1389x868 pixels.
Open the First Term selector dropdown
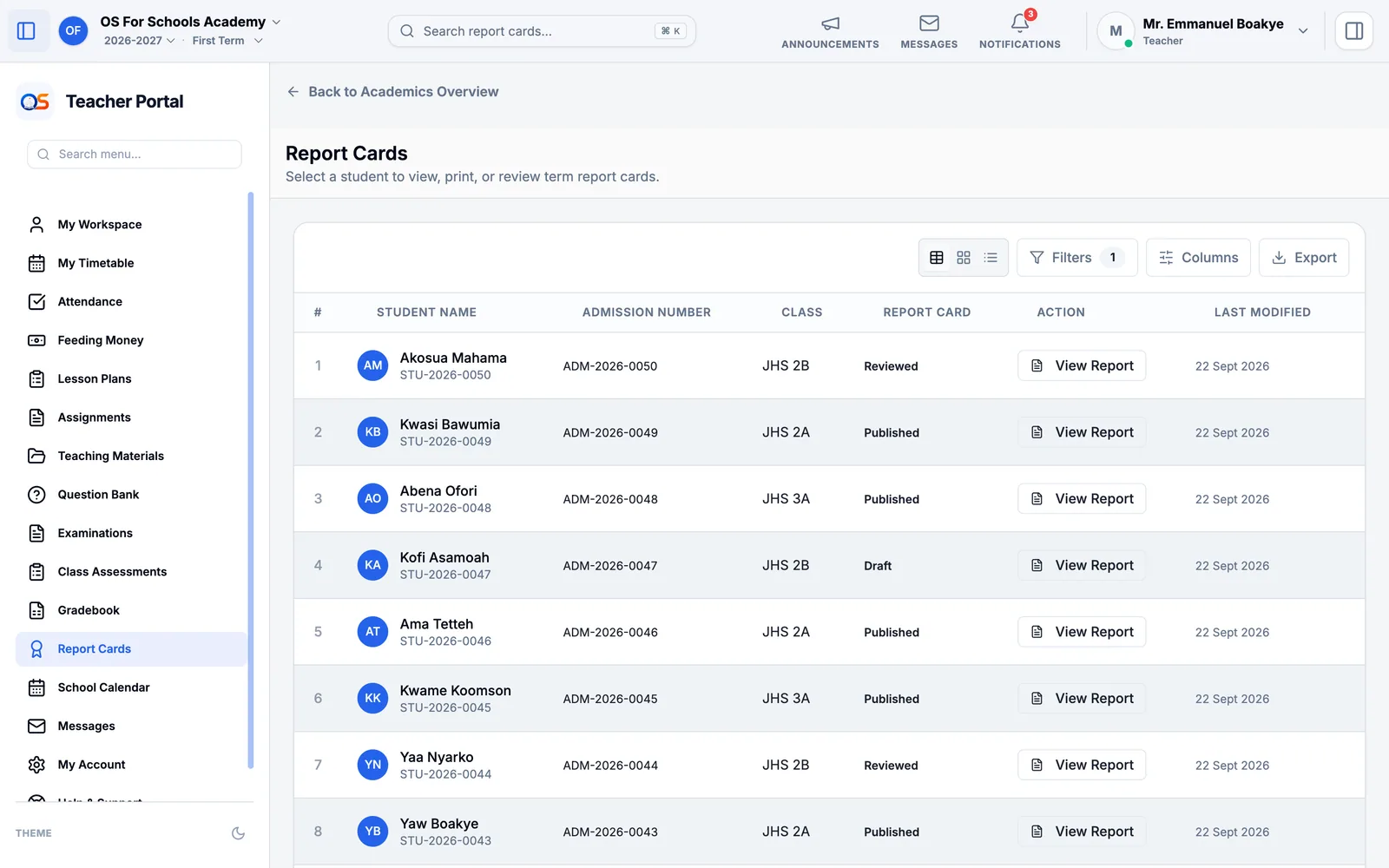227,41
